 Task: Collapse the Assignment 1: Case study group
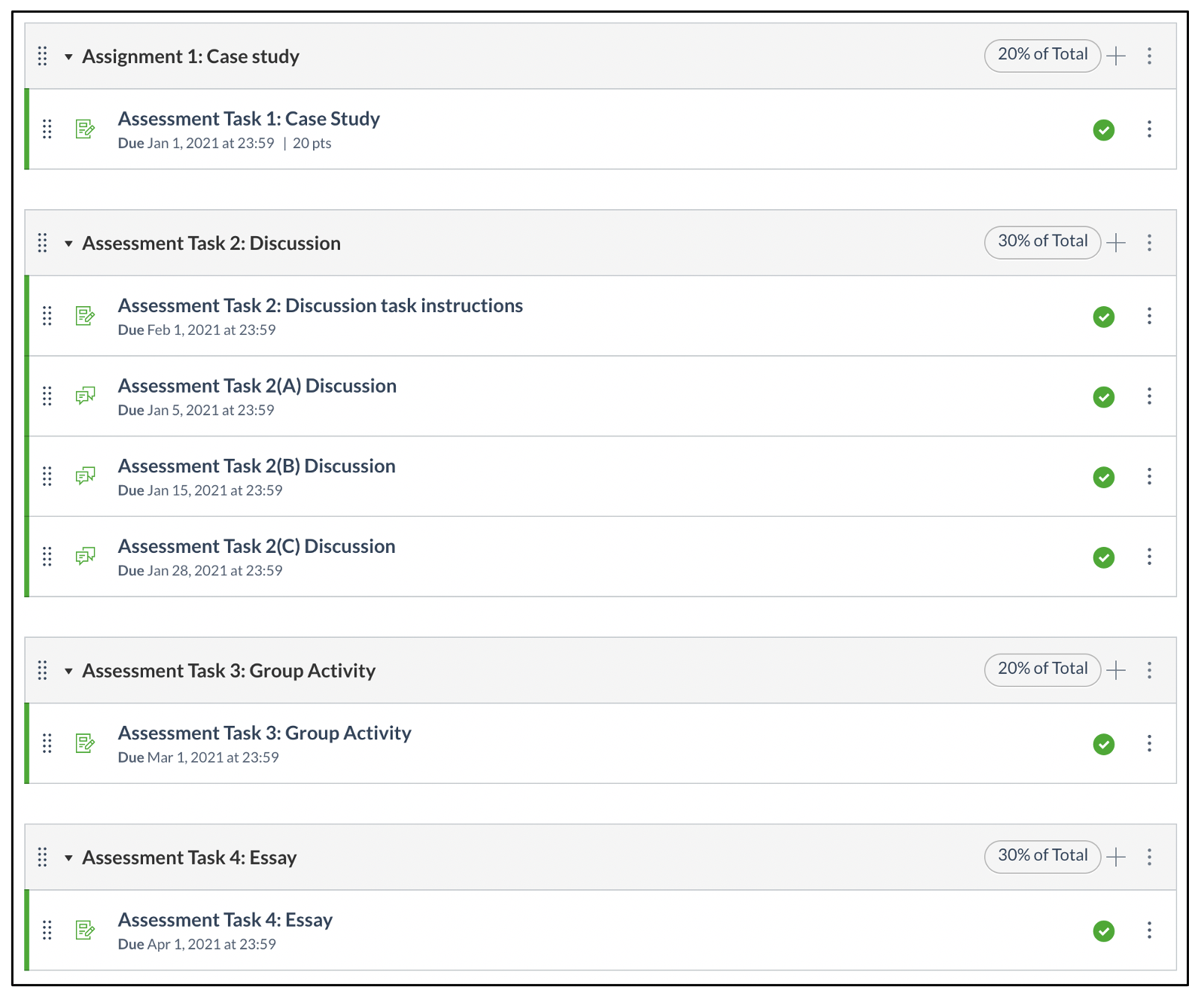point(68,57)
